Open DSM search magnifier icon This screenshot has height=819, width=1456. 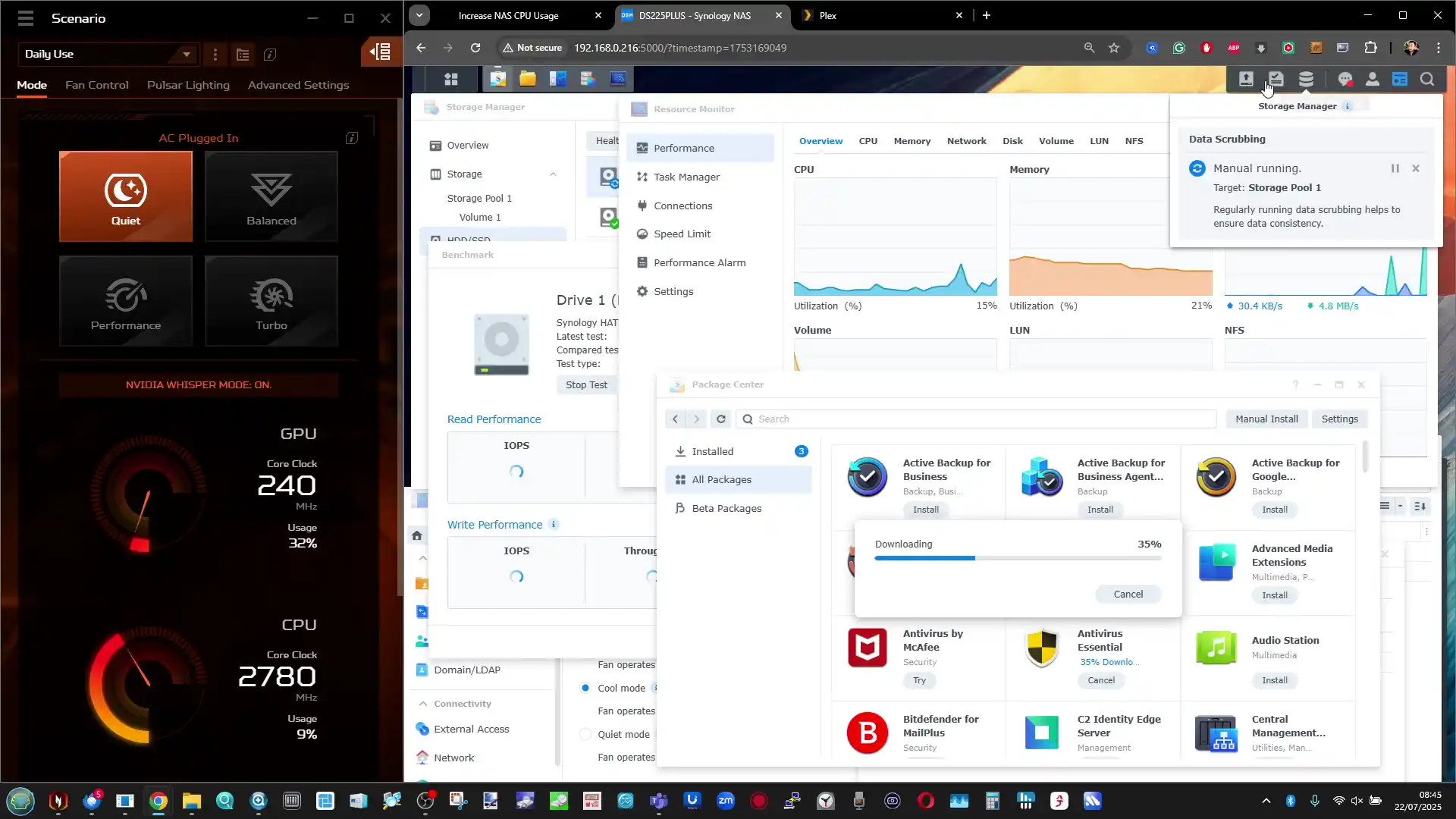tap(1427, 79)
